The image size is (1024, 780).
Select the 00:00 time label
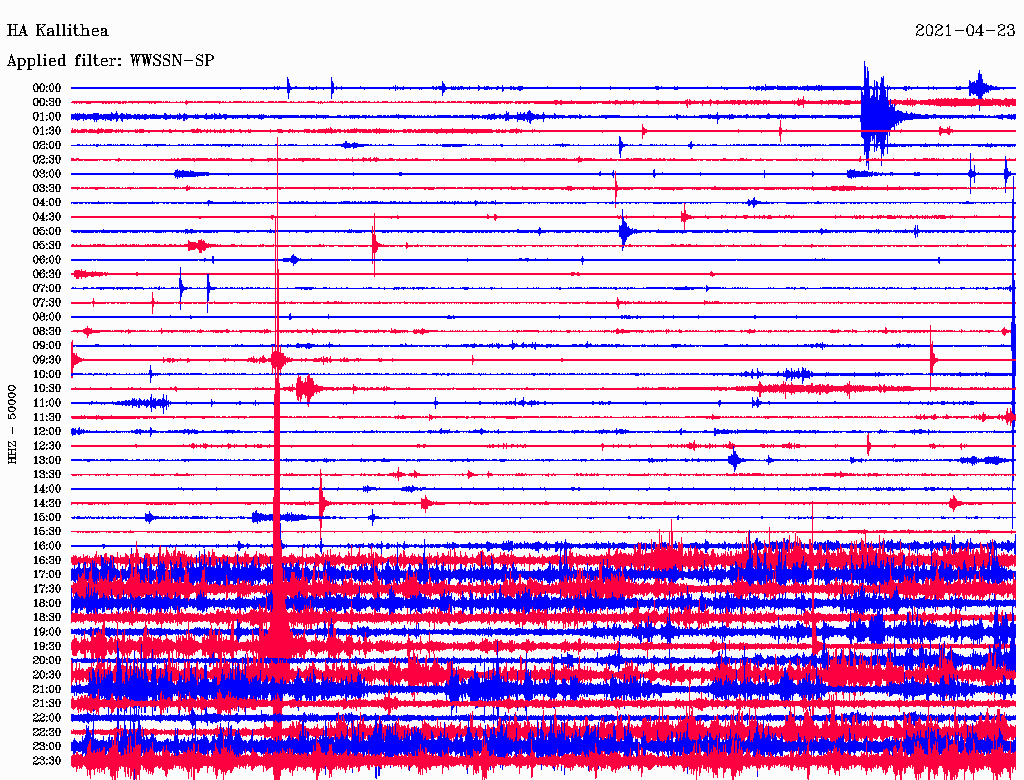pyautogui.click(x=47, y=88)
